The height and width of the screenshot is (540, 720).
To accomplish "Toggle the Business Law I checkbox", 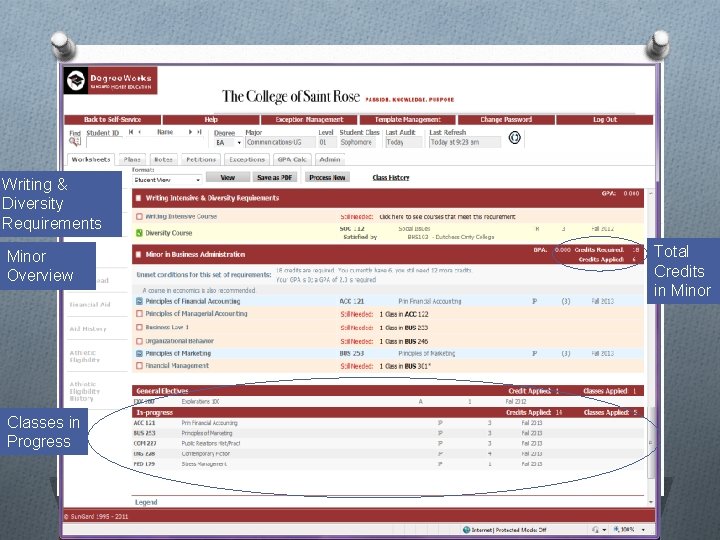I will tap(140, 327).
